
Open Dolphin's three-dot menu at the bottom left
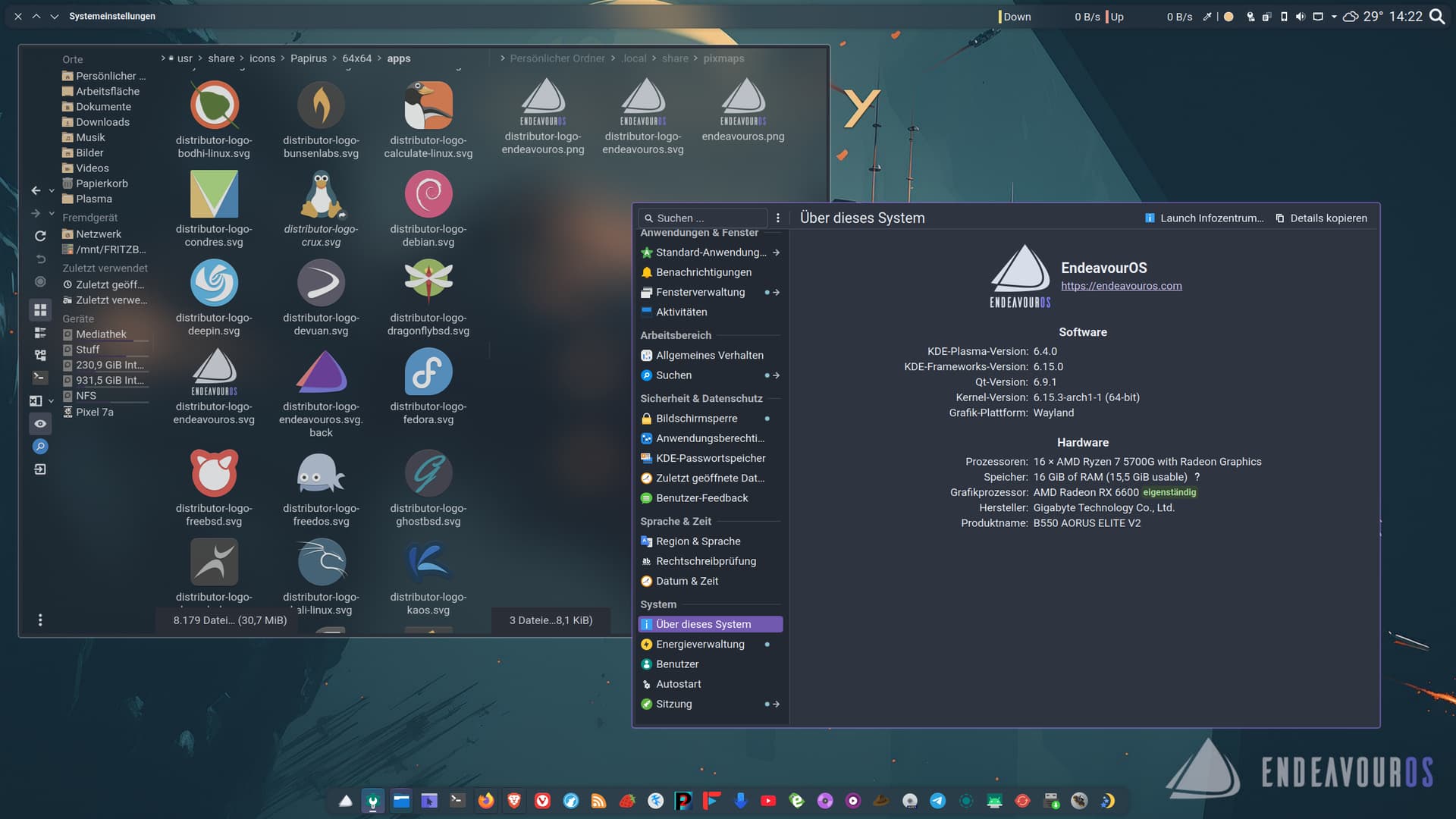click(x=40, y=620)
